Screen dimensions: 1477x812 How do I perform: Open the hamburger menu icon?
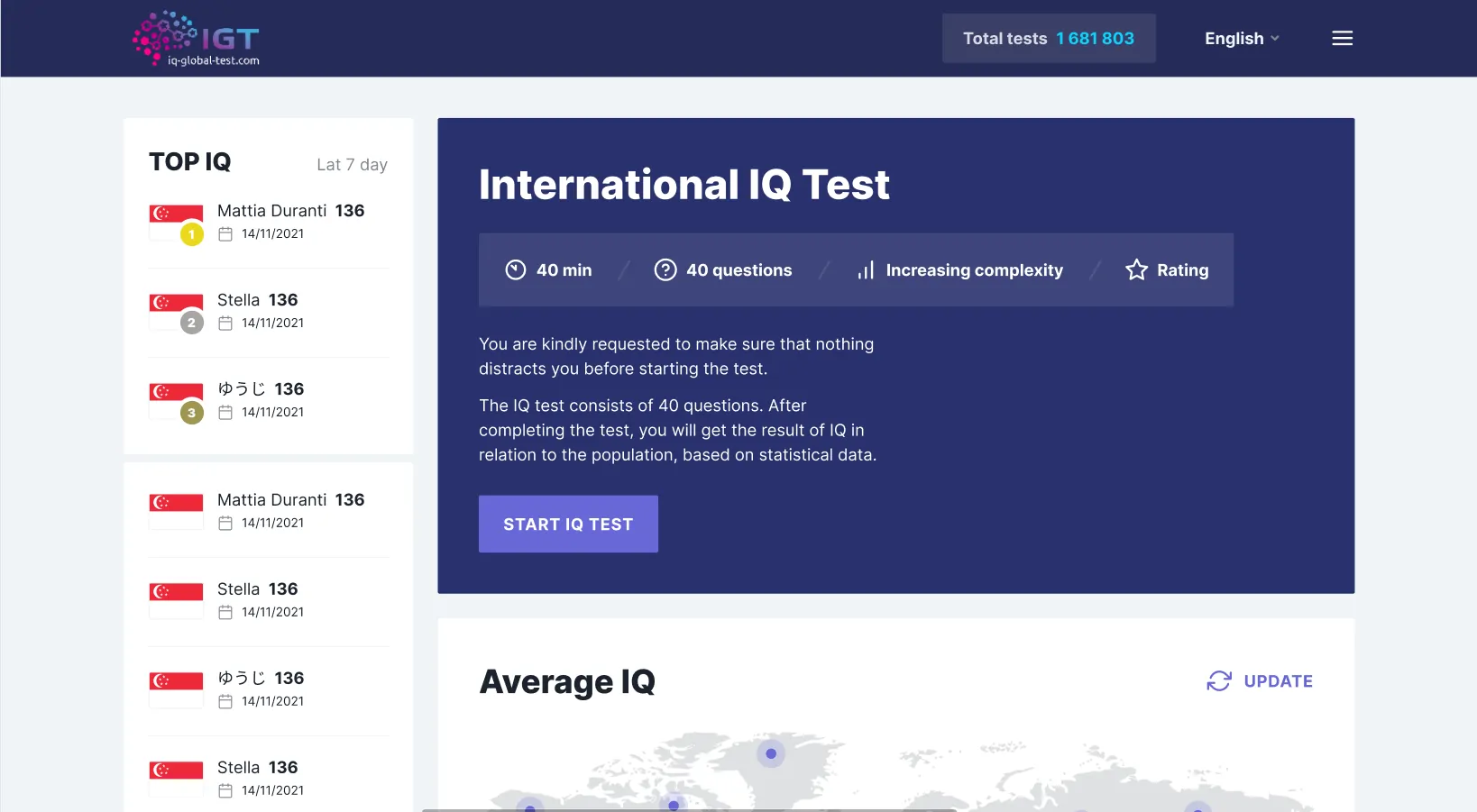click(1342, 38)
